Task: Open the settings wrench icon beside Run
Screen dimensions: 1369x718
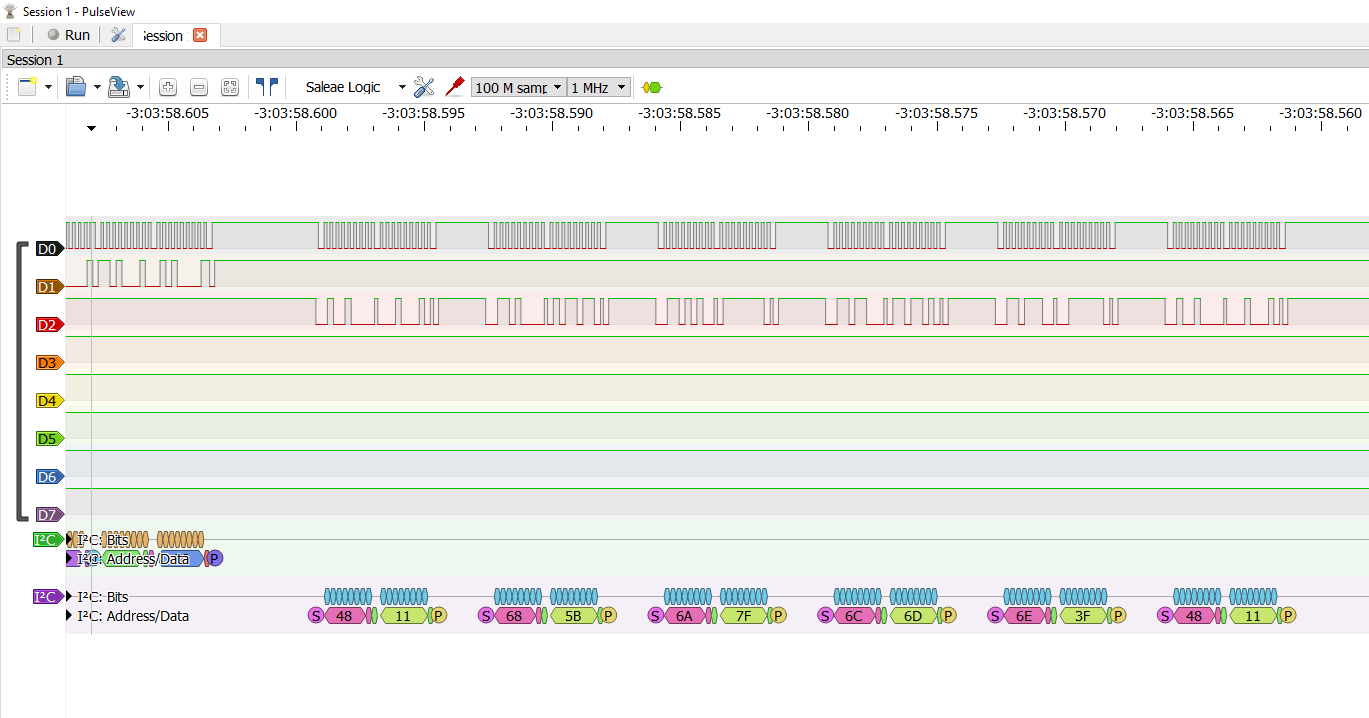Action: point(118,35)
